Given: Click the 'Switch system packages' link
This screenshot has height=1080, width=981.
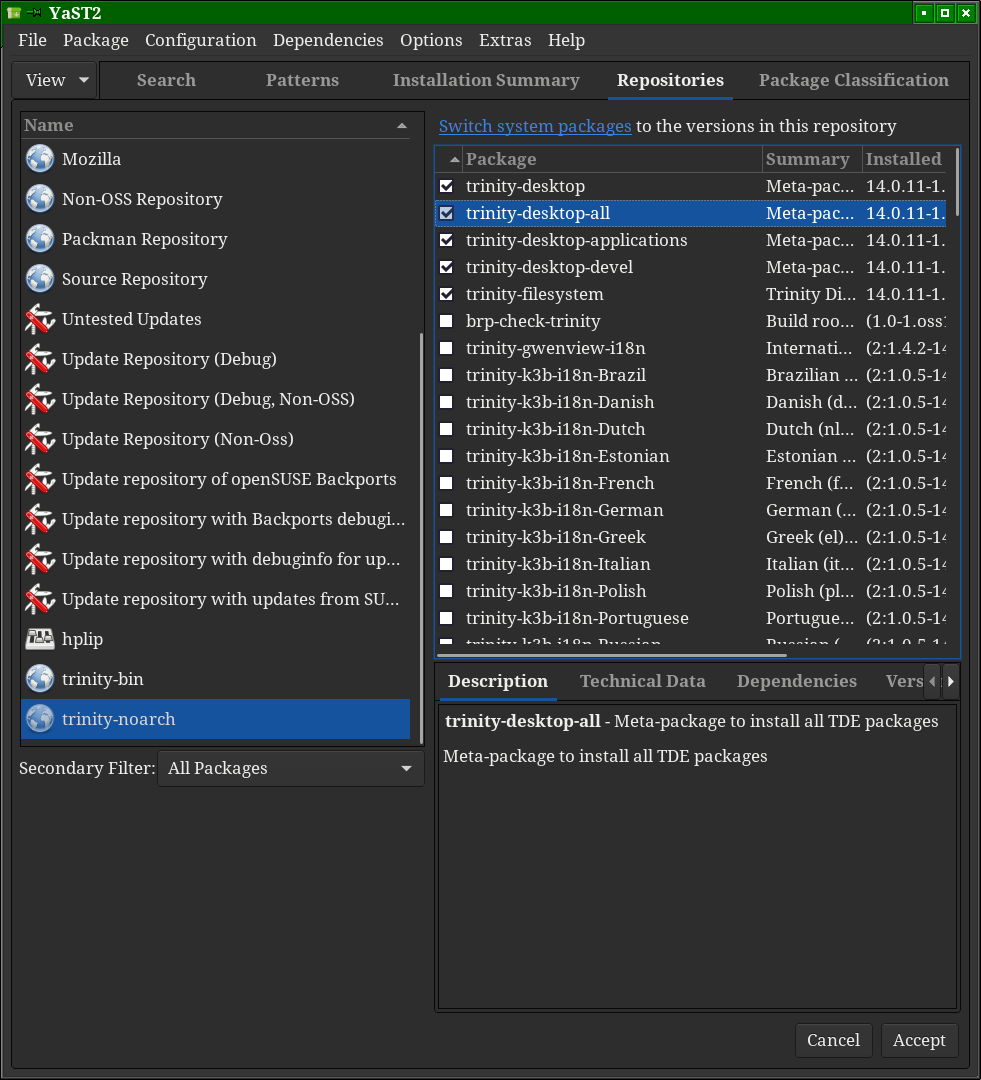Looking at the screenshot, I should click(x=535, y=126).
